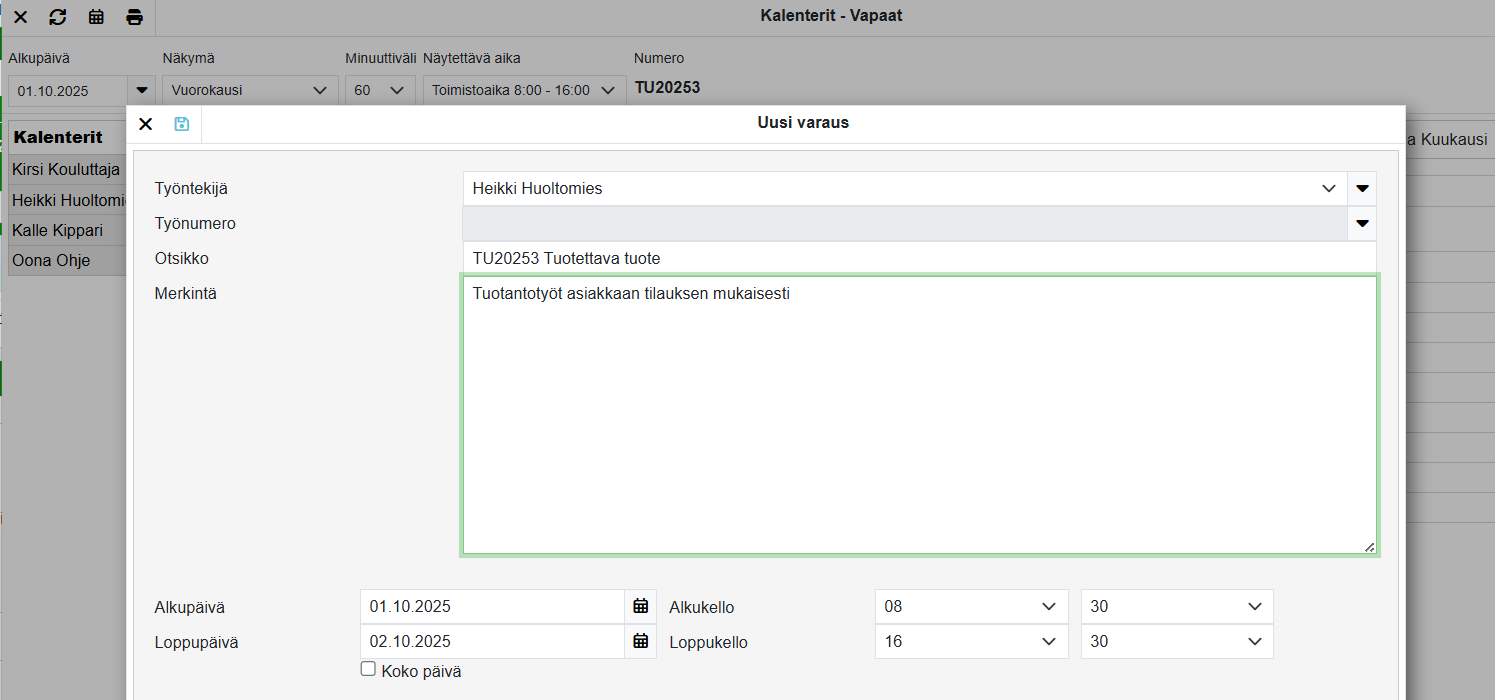Screen dimensions: 1495x700
Task: Select Alkukello hour dropdown showing 08
Action: point(970,606)
